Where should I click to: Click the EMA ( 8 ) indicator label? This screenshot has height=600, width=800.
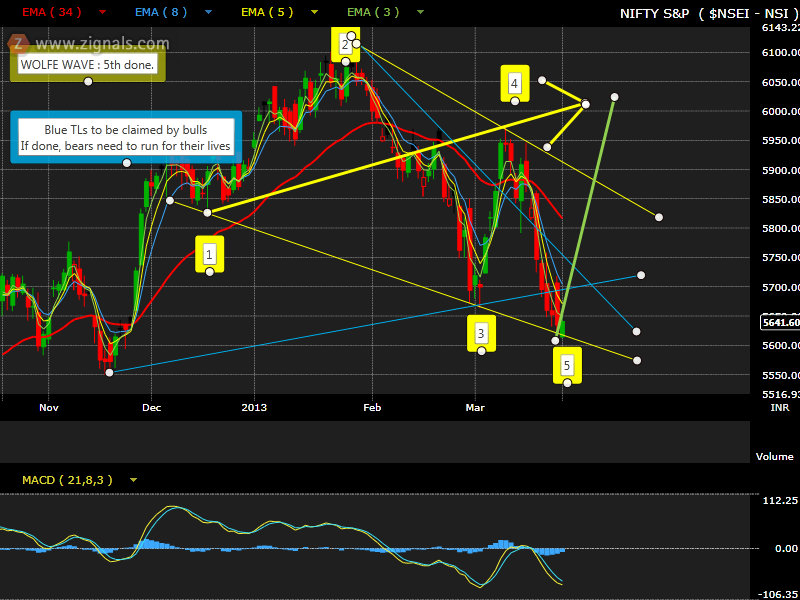coord(161,12)
